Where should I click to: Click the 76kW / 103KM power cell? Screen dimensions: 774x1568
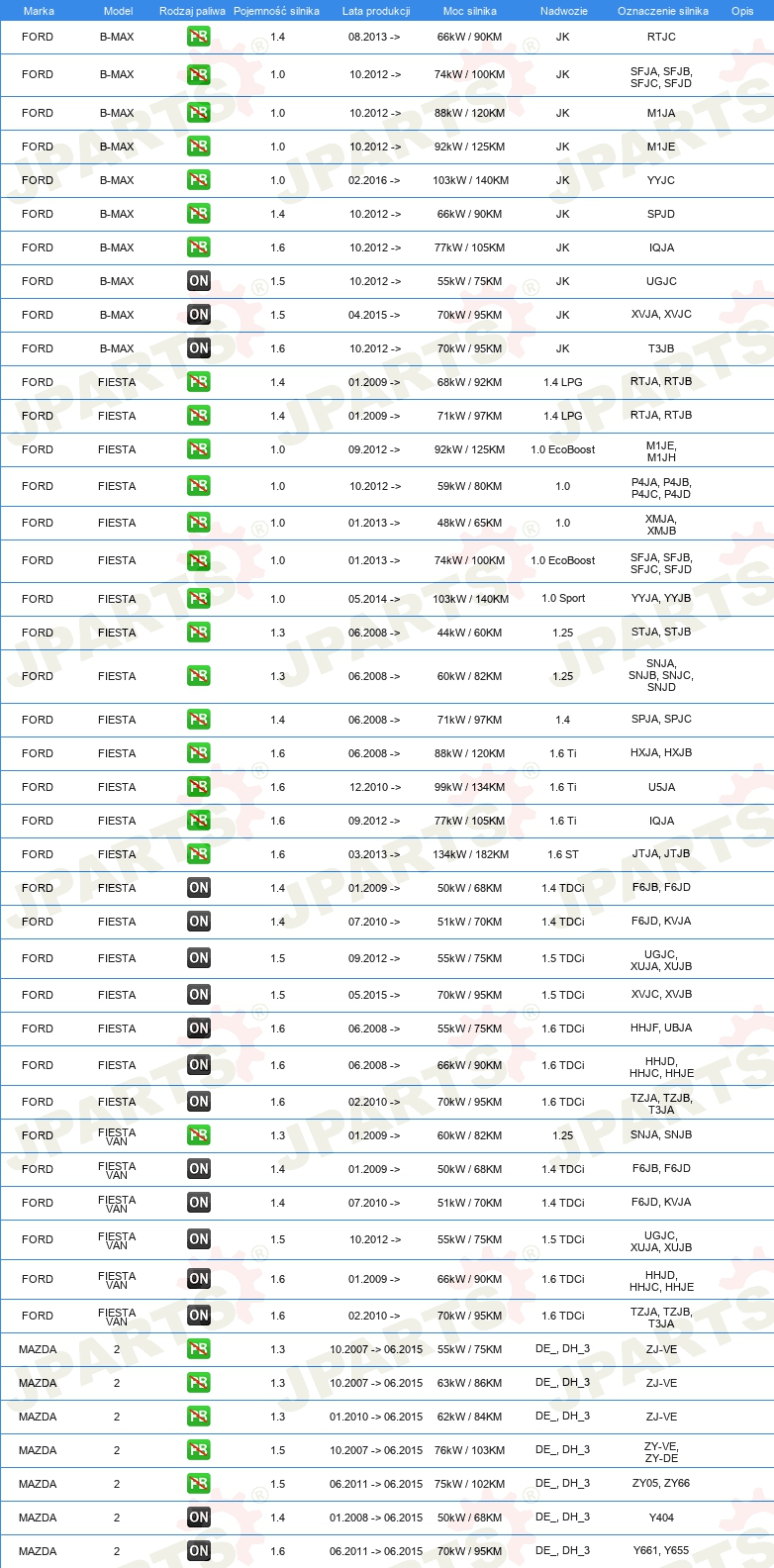[470, 1450]
